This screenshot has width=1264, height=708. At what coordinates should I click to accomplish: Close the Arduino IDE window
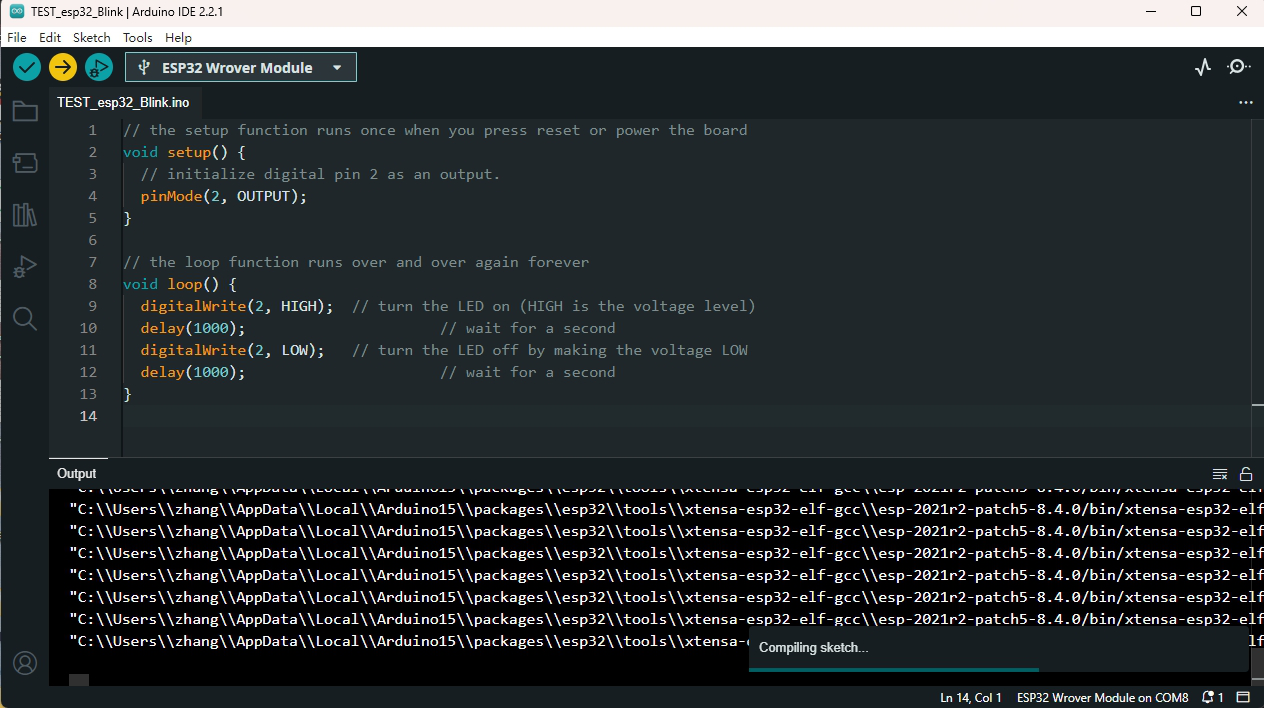click(1241, 11)
